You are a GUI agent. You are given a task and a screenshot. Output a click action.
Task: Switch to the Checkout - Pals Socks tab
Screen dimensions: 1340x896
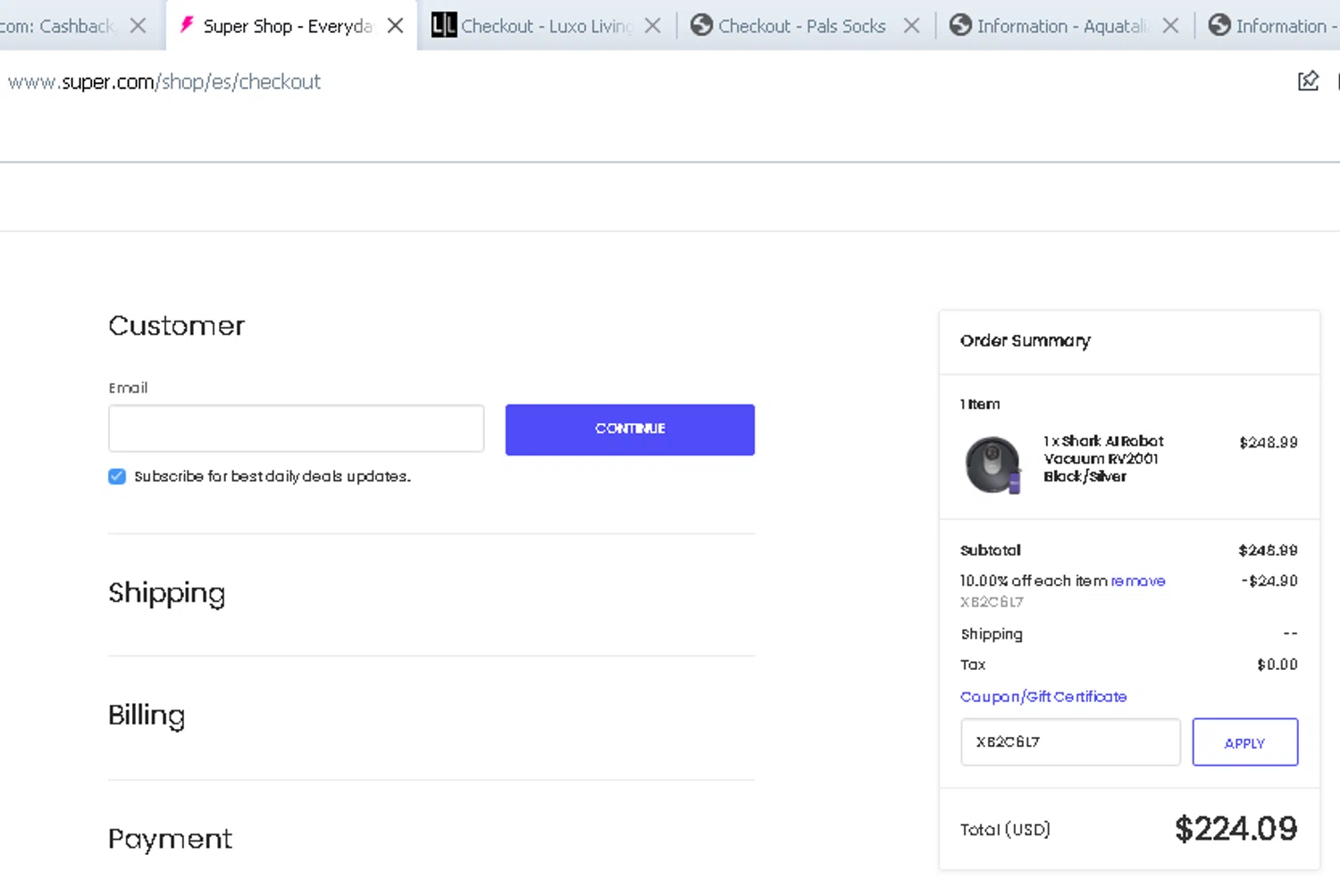click(801, 26)
